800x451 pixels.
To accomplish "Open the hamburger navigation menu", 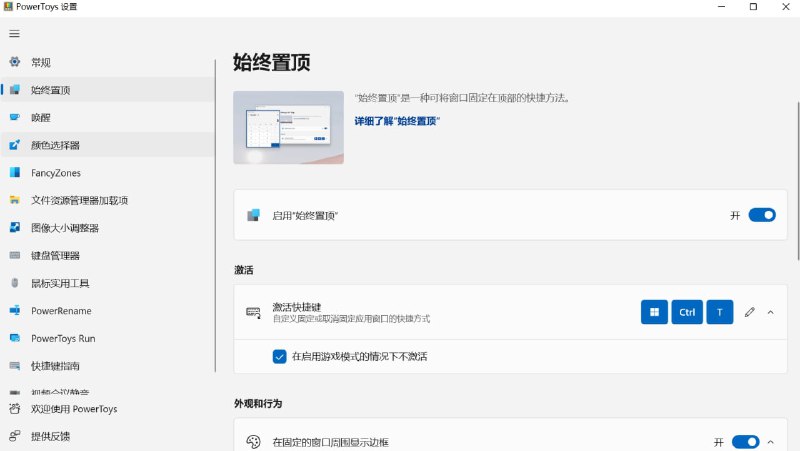I will [14, 34].
